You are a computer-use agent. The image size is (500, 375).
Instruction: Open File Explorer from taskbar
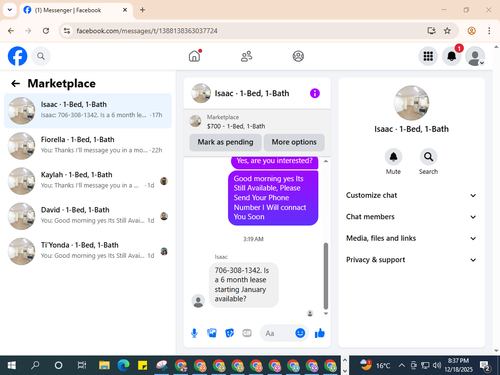click(x=104, y=366)
